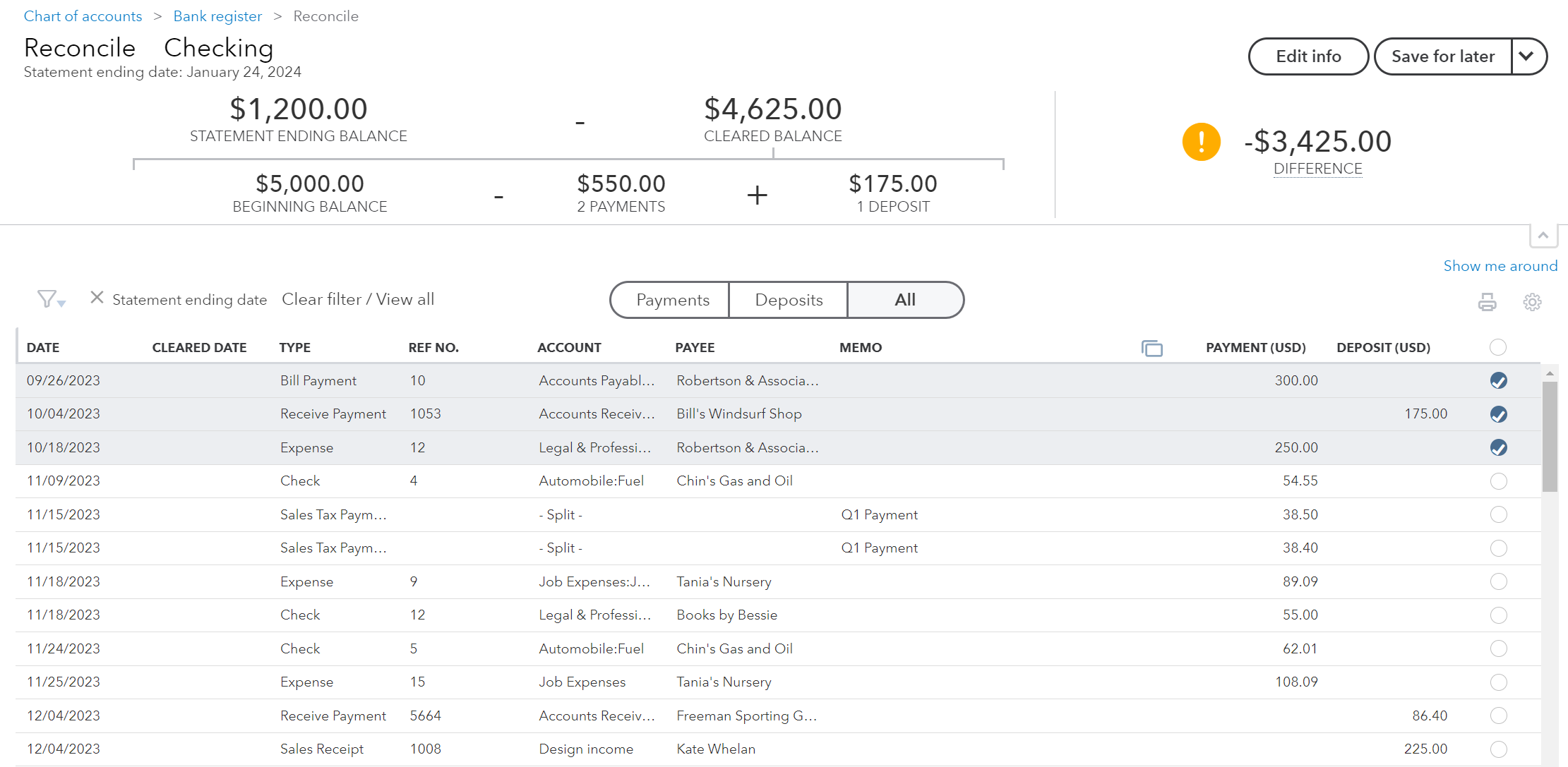Switch to the Payments tab
This screenshot has height=767, width=1568.
[669, 299]
